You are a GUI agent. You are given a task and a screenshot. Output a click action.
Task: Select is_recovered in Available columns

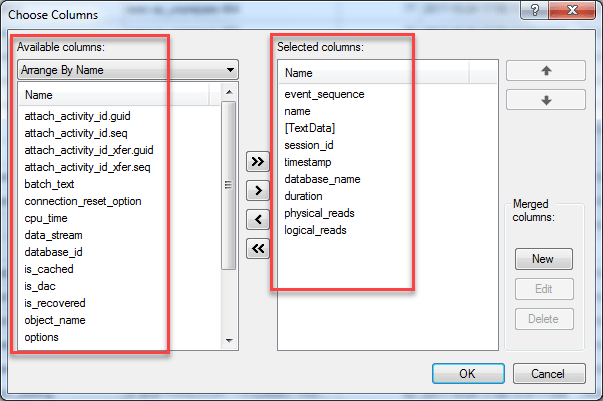55,303
